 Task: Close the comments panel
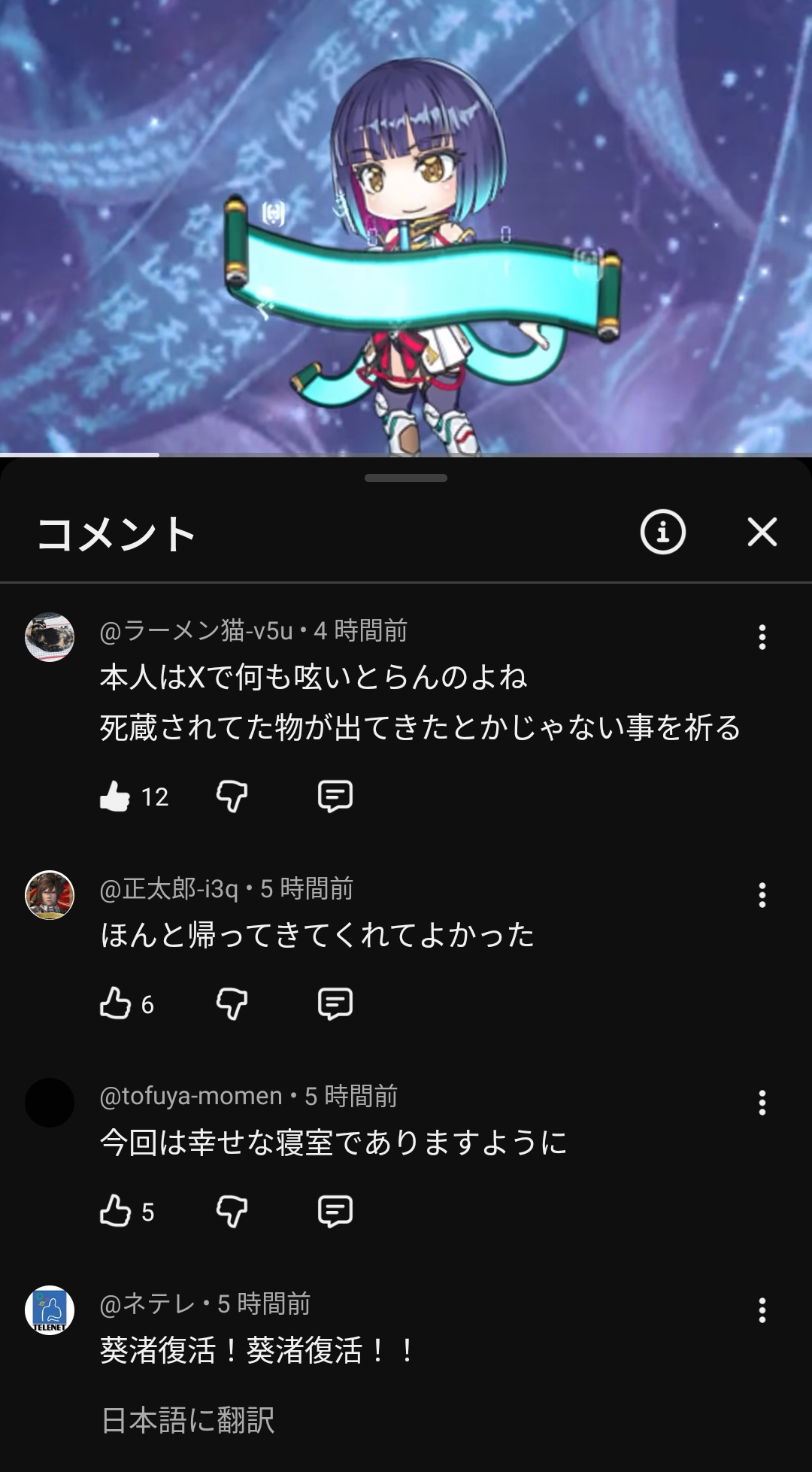[x=762, y=533]
